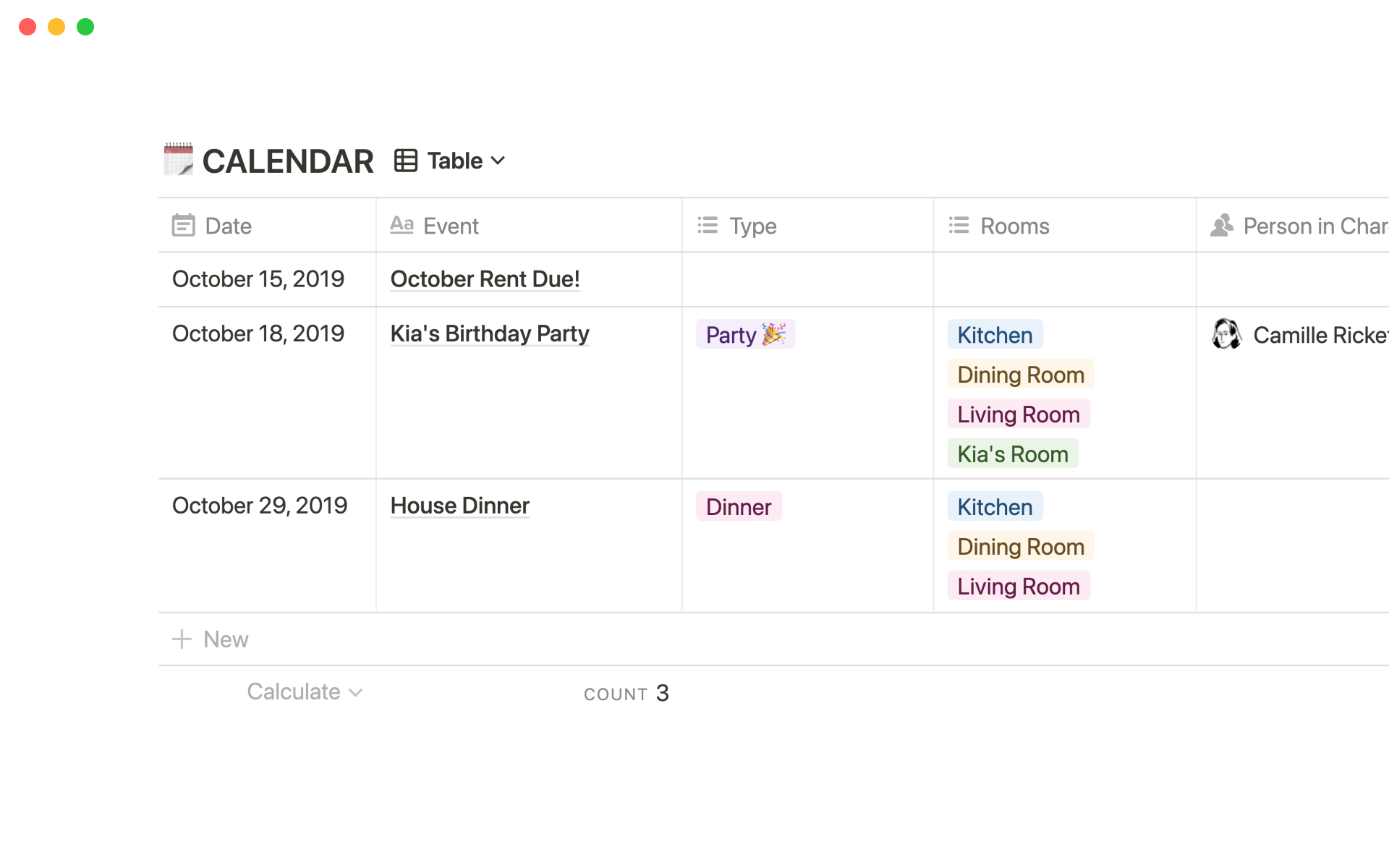
Task: Click the Rooms column list icon
Action: pos(959,226)
